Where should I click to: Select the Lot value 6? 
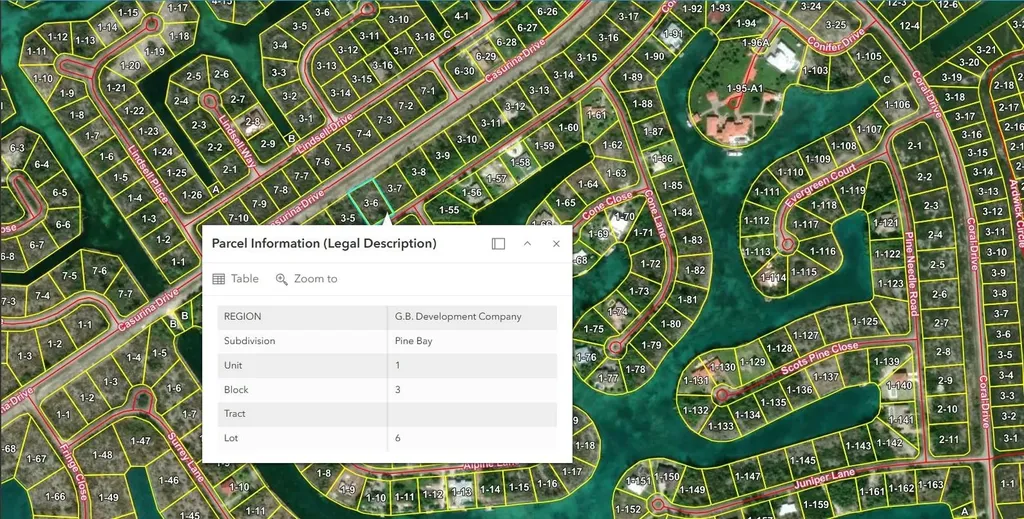(398, 438)
